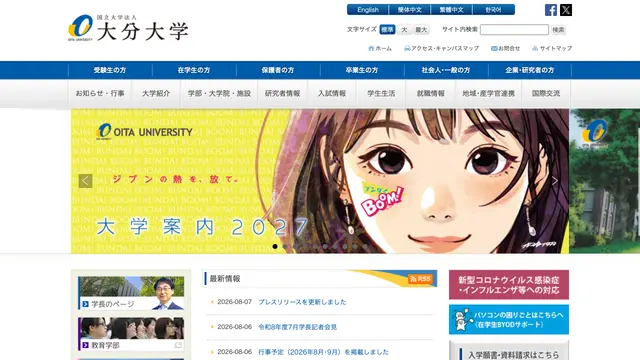Click the Oita University logo

tap(128, 28)
